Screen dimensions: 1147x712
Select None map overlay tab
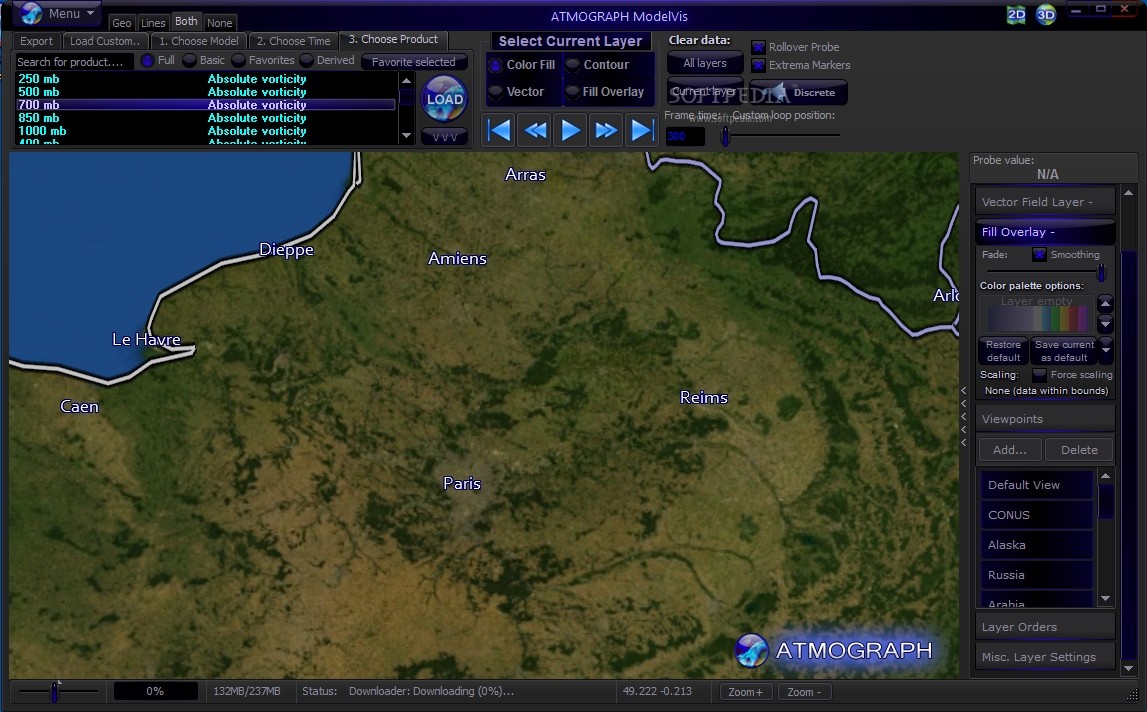tap(219, 23)
